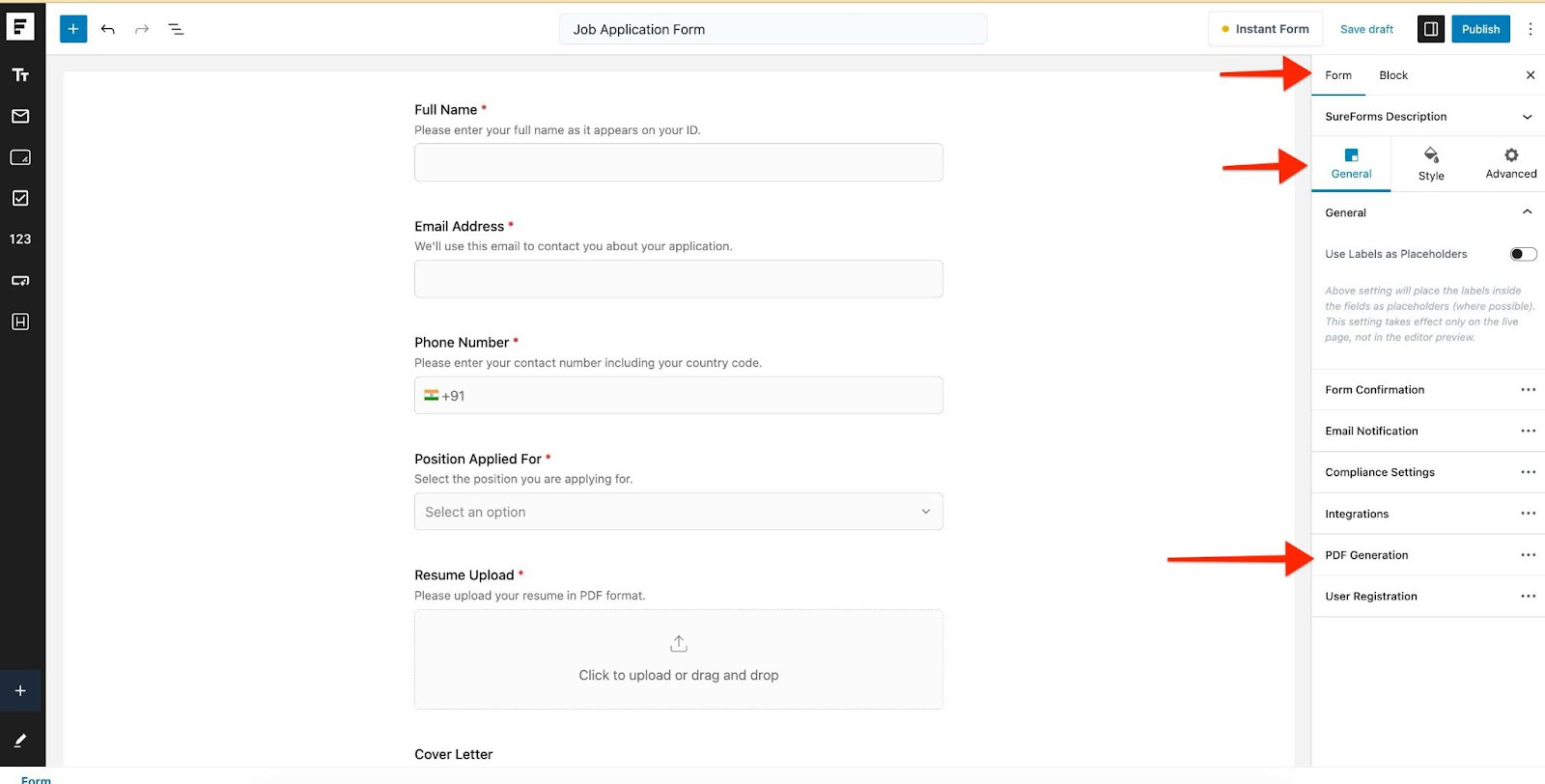Click the Form breadcrumb at bottom
The height and width of the screenshot is (784, 1545).
[x=36, y=779]
